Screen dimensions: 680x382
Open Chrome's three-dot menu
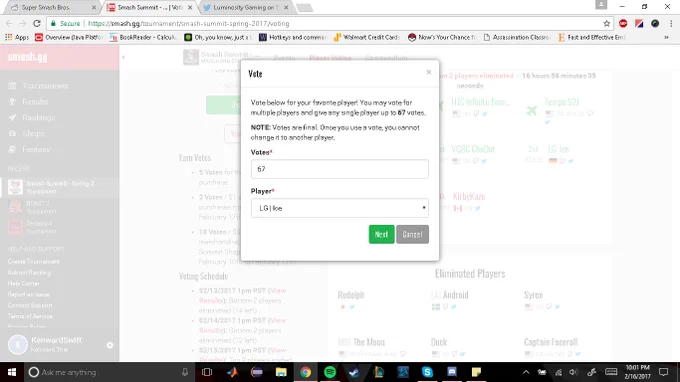click(671, 23)
